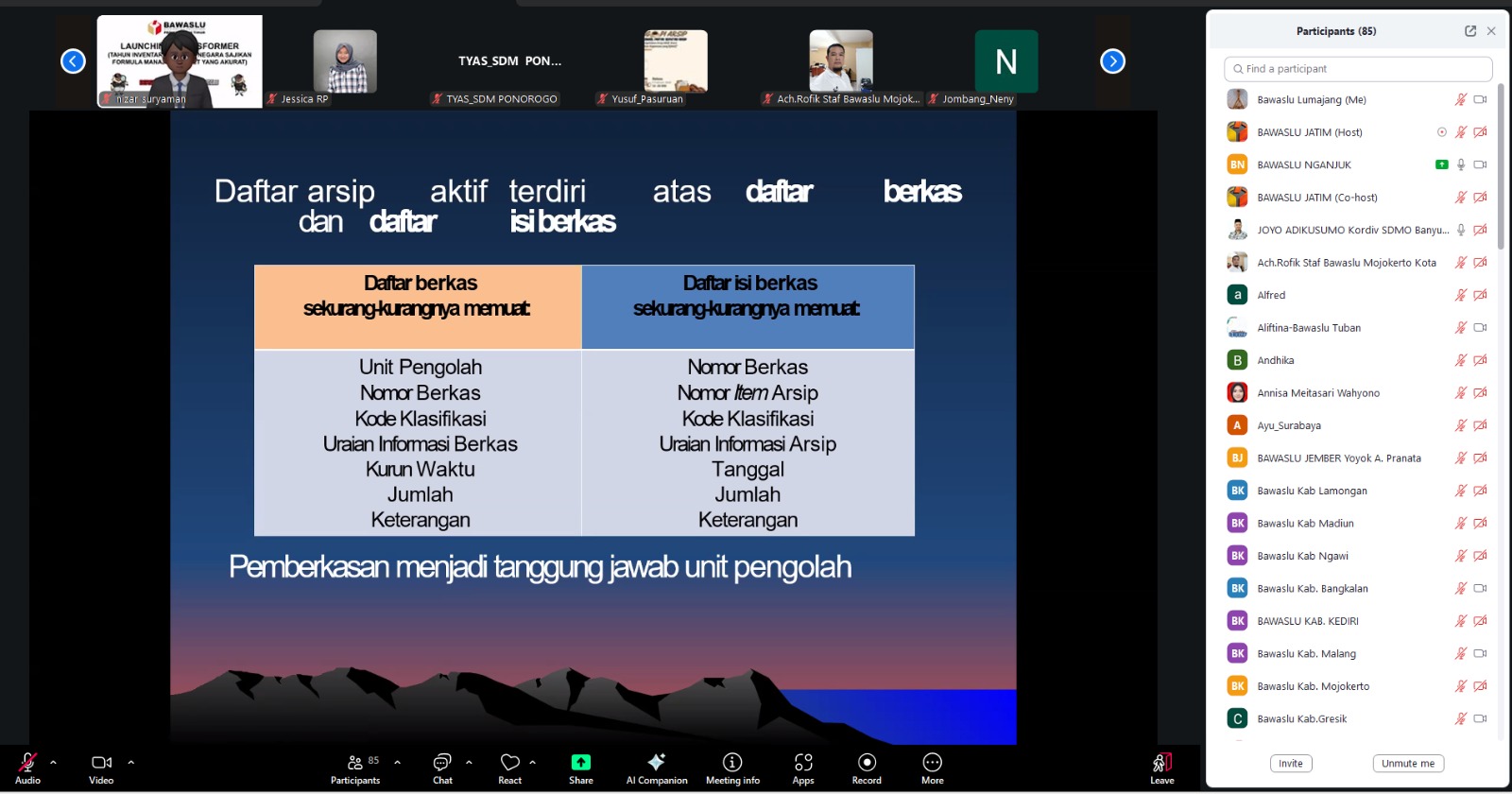This screenshot has width=1512, height=794.
Task: Click the Invite button
Action: click(x=1290, y=764)
